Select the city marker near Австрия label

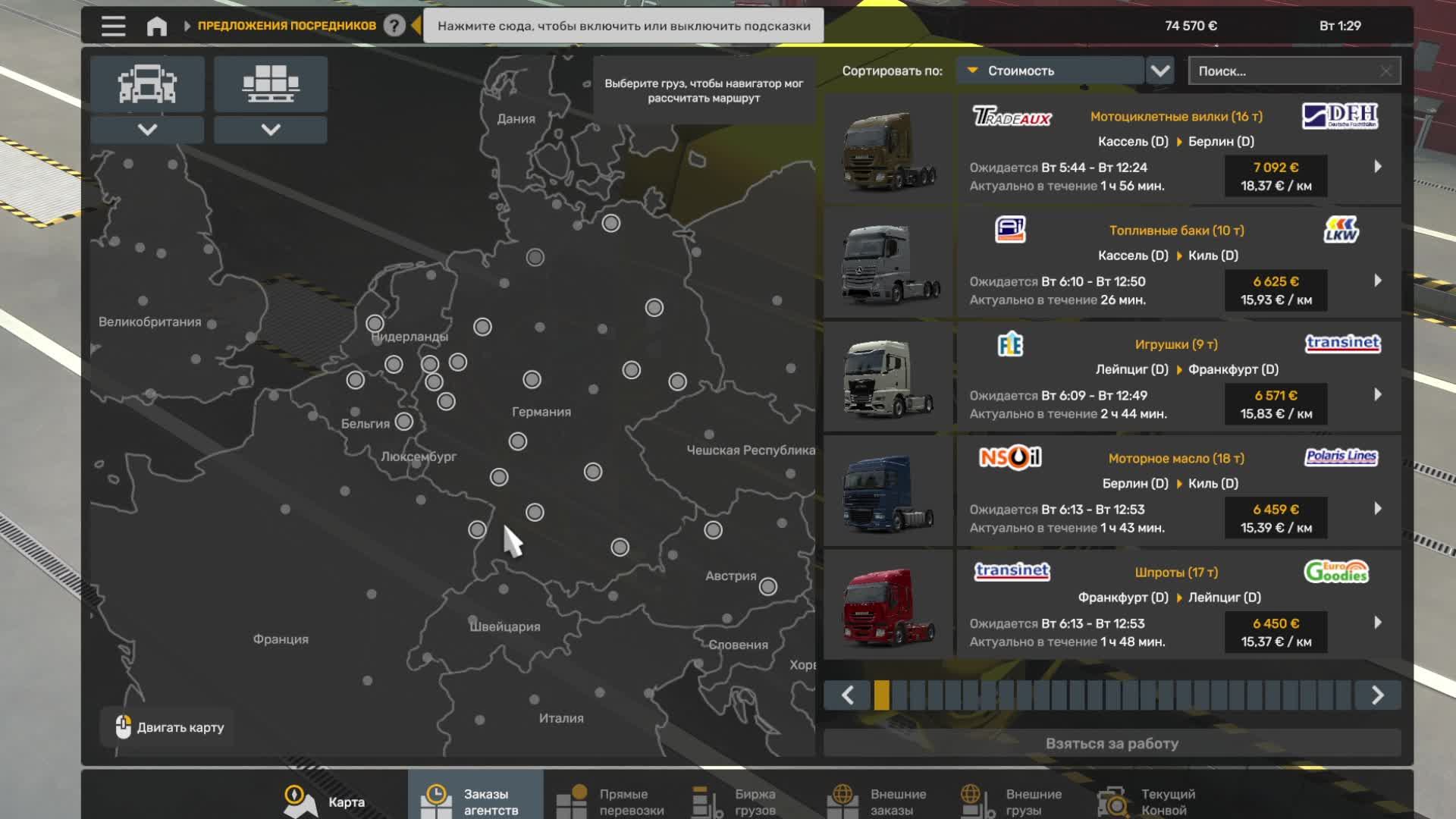pos(767,586)
